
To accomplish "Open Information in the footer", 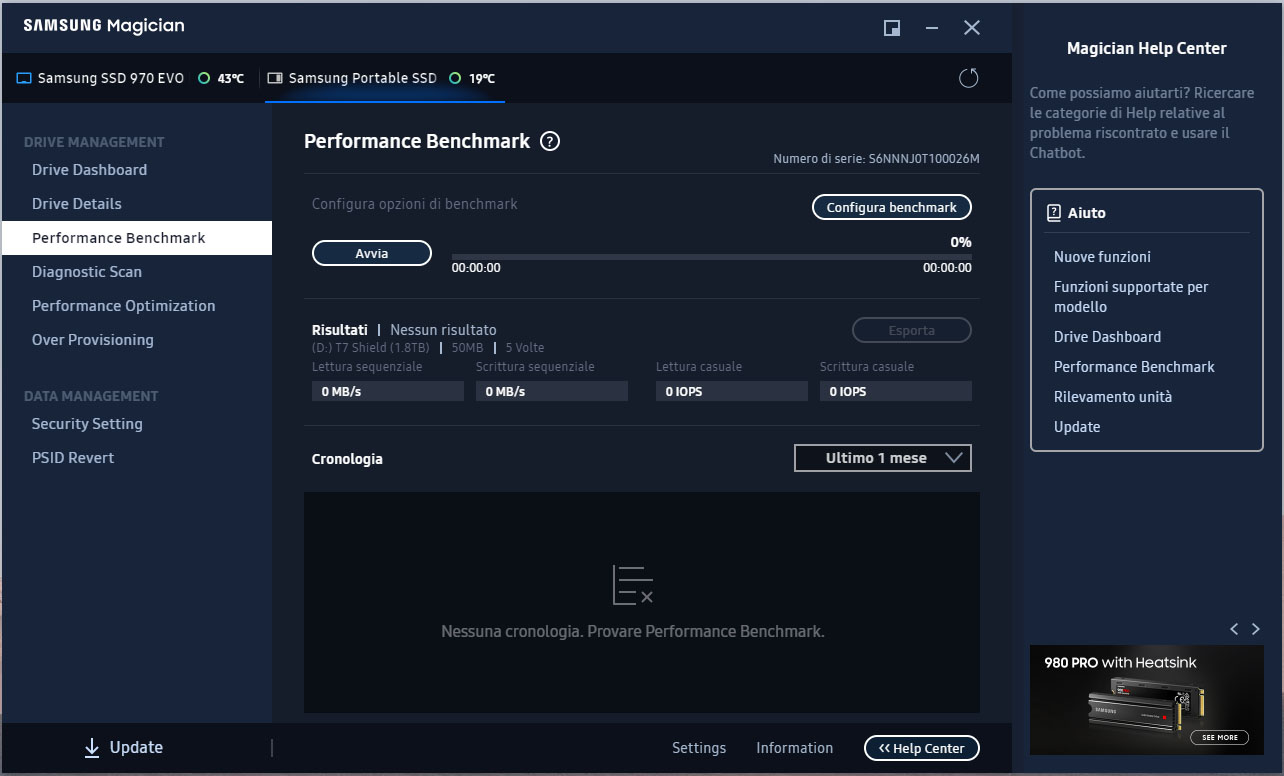I will pyautogui.click(x=794, y=748).
